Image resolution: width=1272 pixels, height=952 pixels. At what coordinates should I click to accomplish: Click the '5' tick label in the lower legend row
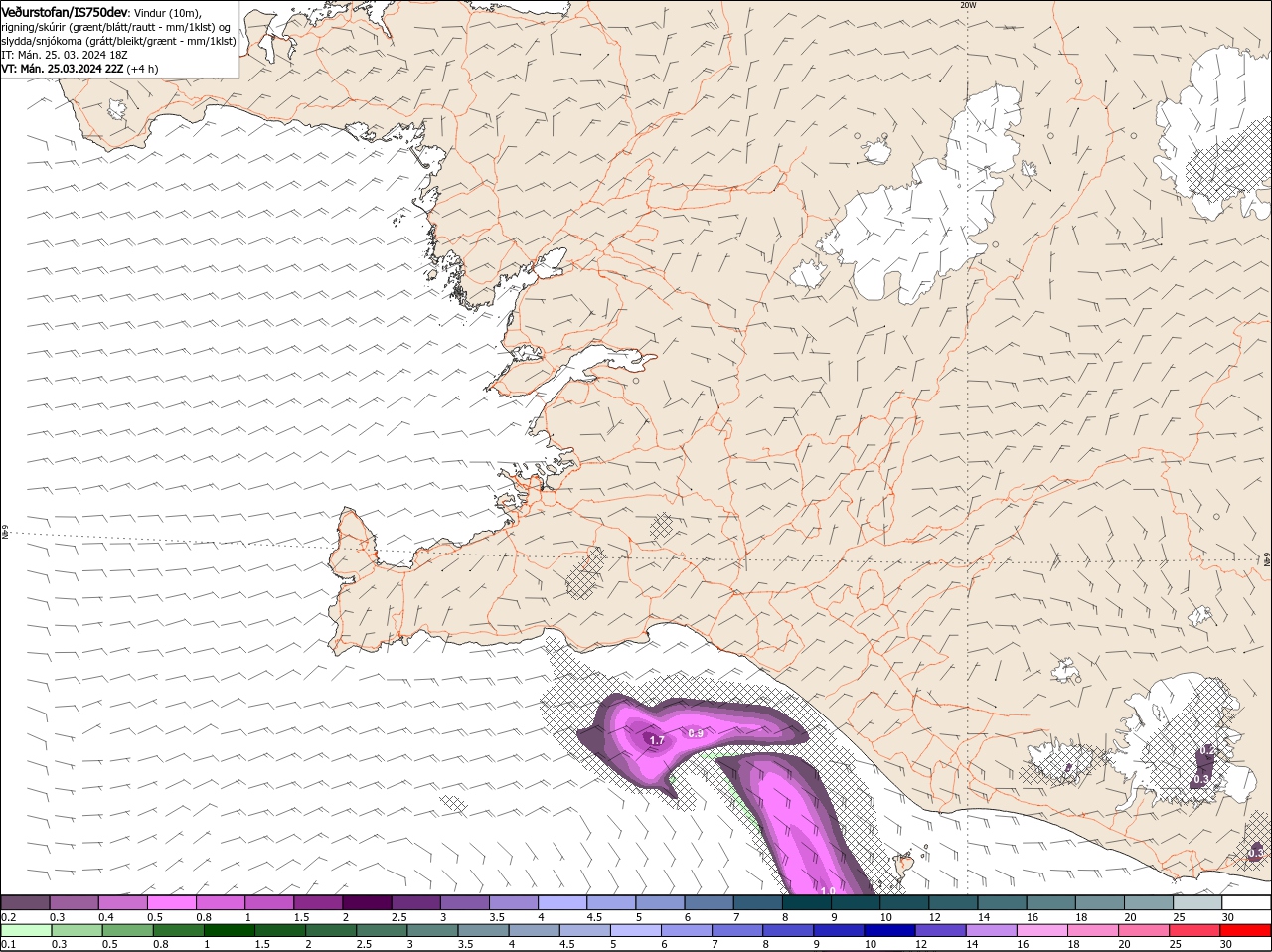point(612,944)
